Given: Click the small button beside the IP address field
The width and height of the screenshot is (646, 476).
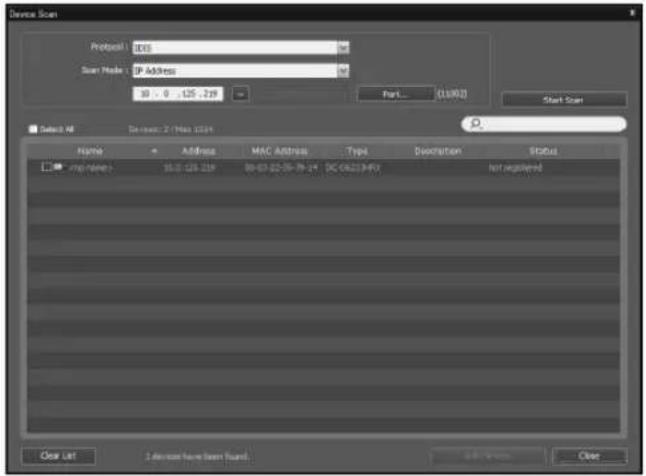Looking at the screenshot, I should (x=241, y=94).
